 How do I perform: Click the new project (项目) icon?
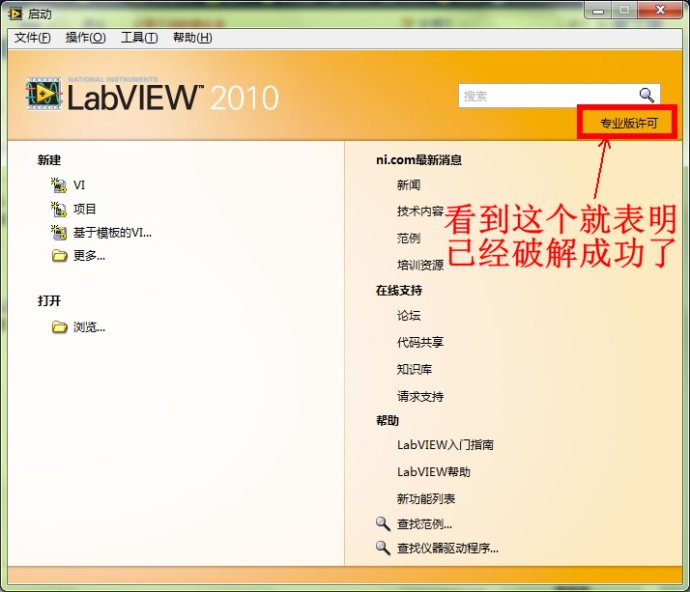coord(59,209)
